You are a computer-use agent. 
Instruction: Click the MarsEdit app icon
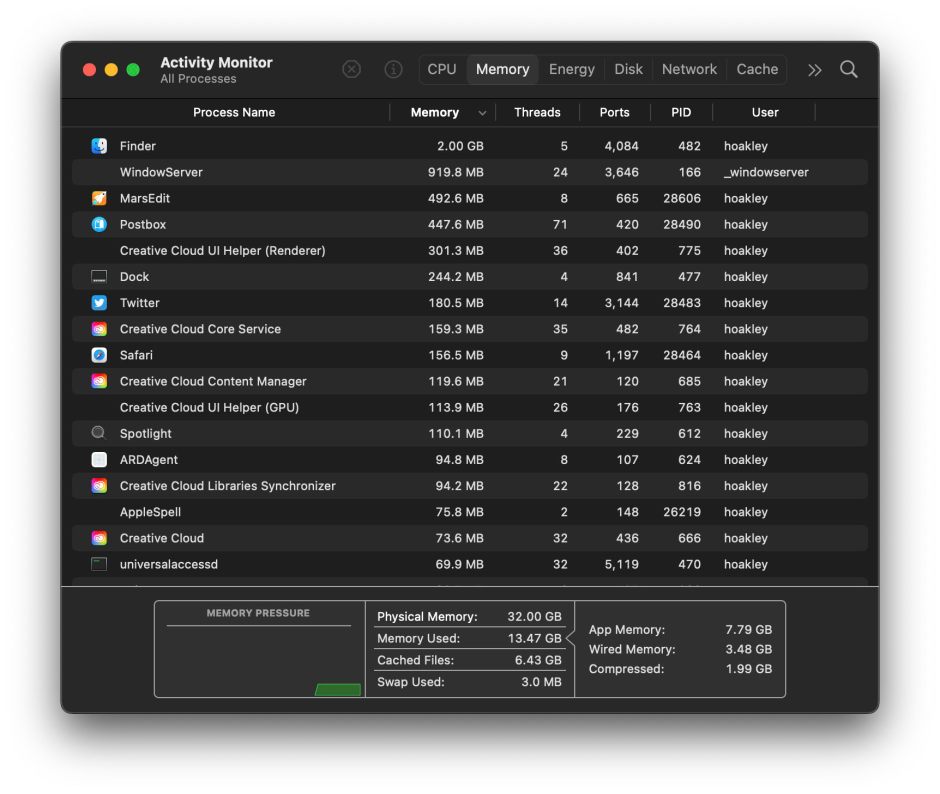(99, 198)
